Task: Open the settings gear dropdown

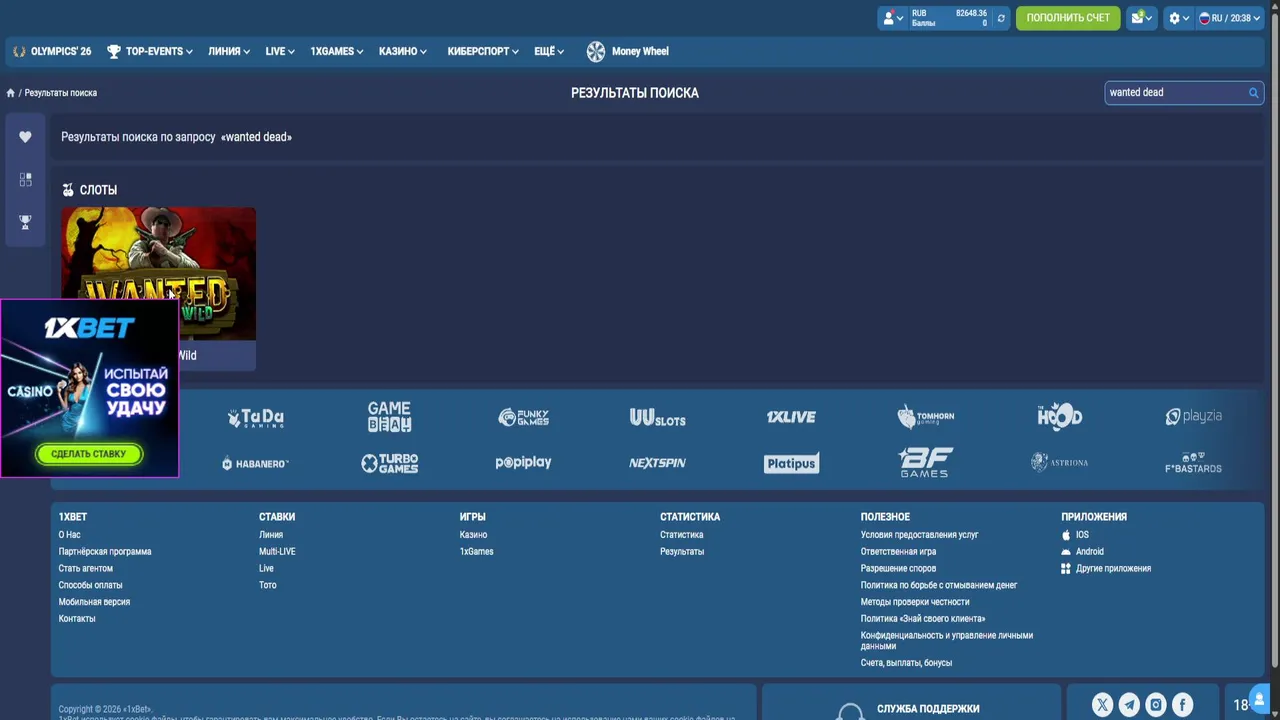Action: click(1179, 18)
